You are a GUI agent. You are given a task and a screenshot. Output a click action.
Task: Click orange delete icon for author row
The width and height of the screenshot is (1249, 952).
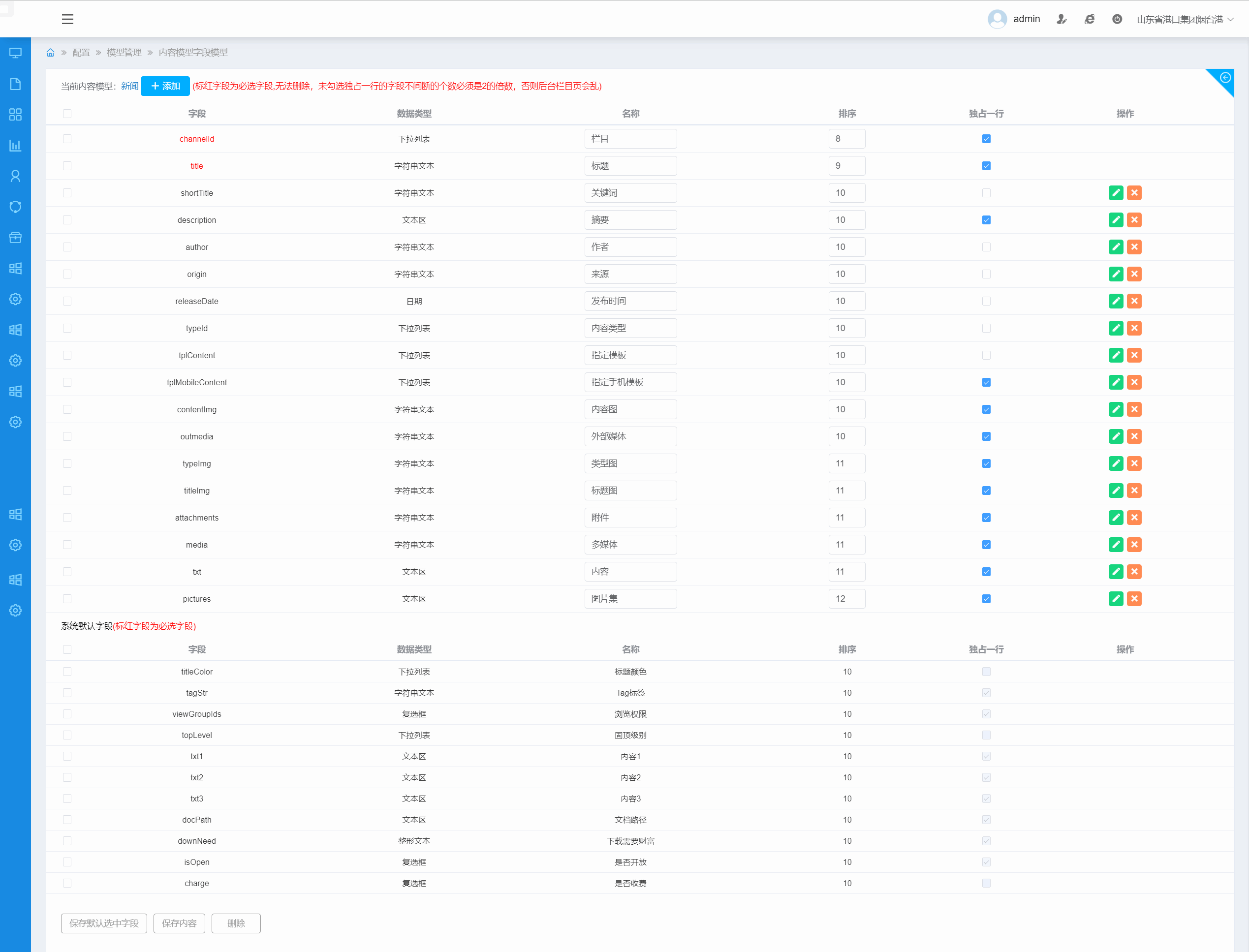(1134, 247)
